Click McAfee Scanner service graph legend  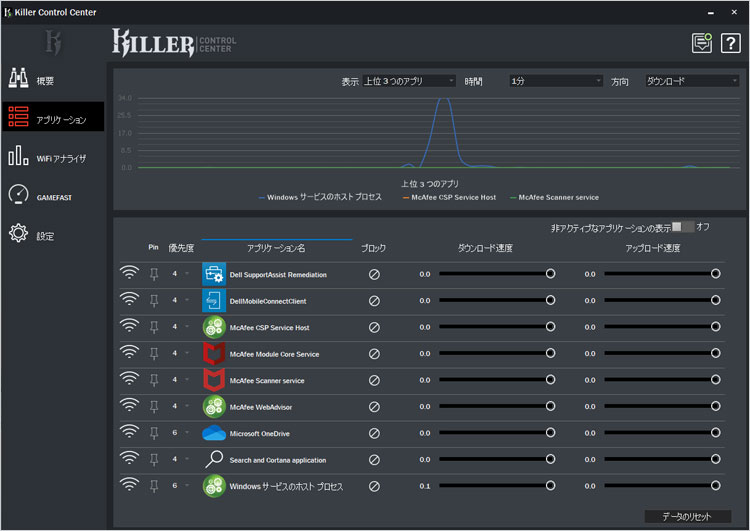pos(554,197)
